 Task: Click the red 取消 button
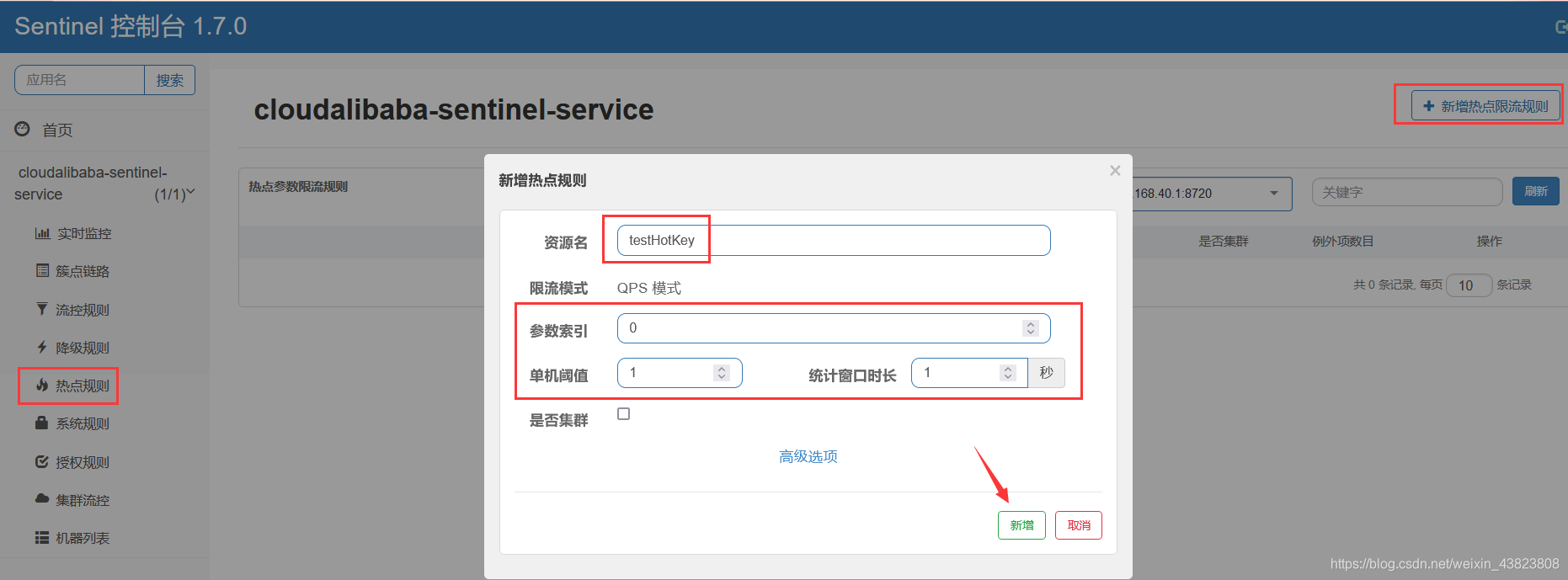click(x=1079, y=525)
